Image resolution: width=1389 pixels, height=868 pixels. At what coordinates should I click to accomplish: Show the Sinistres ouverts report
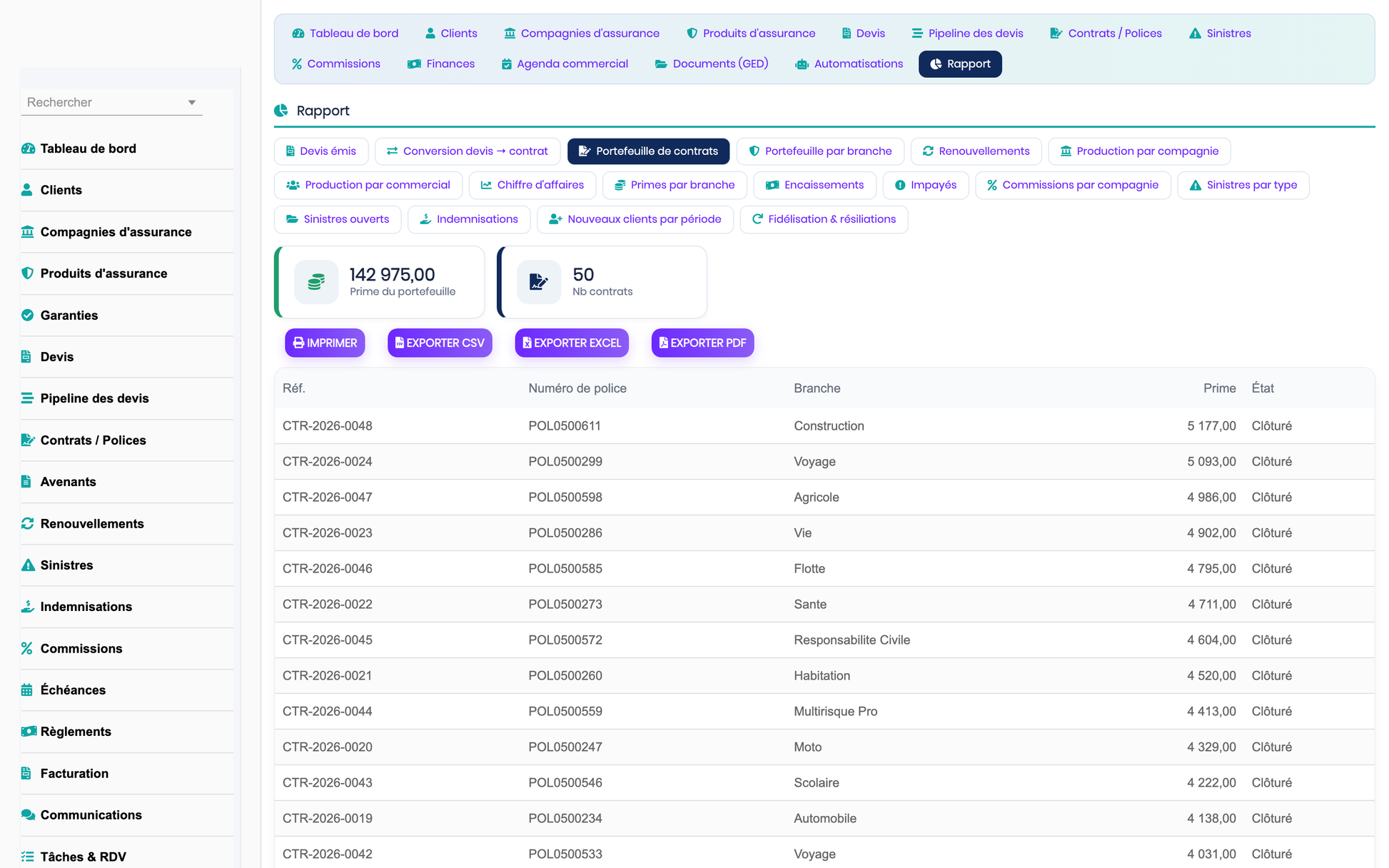[338, 220]
